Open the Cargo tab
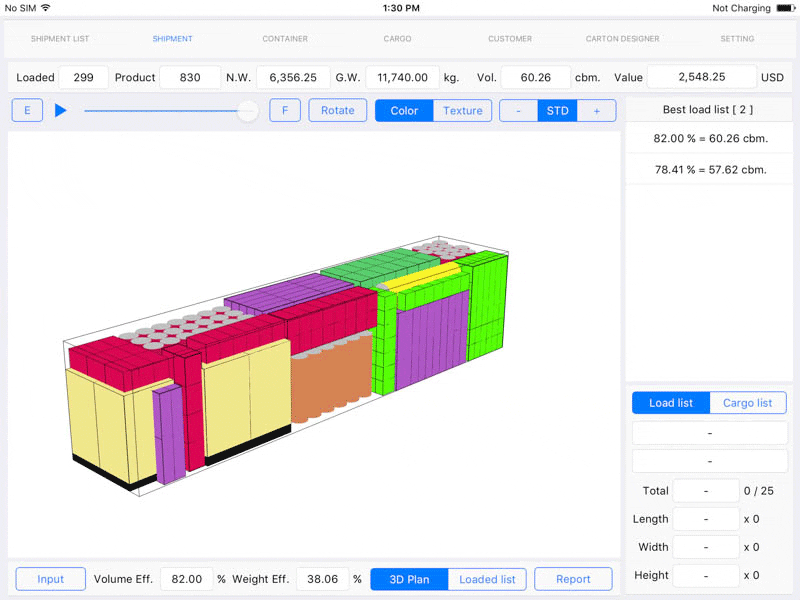 pyautogui.click(x=397, y=39)
